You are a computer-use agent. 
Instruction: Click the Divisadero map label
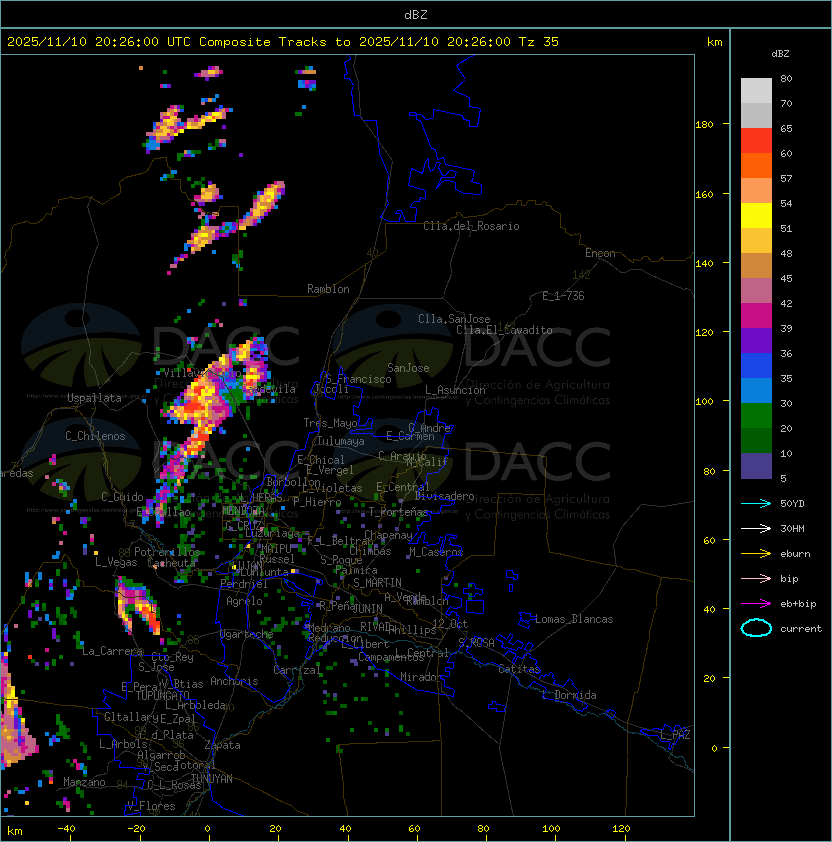click(x=444, y=496)
